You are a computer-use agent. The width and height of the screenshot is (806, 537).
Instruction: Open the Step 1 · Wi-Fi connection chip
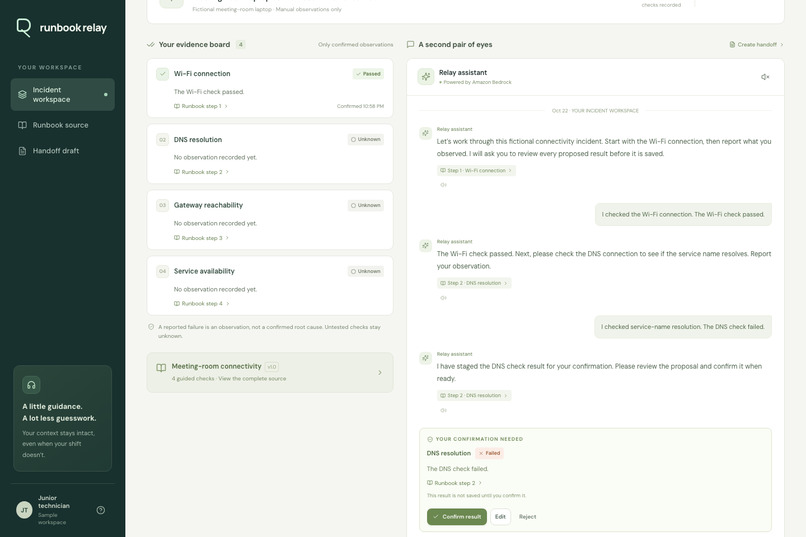pos(476,171)
